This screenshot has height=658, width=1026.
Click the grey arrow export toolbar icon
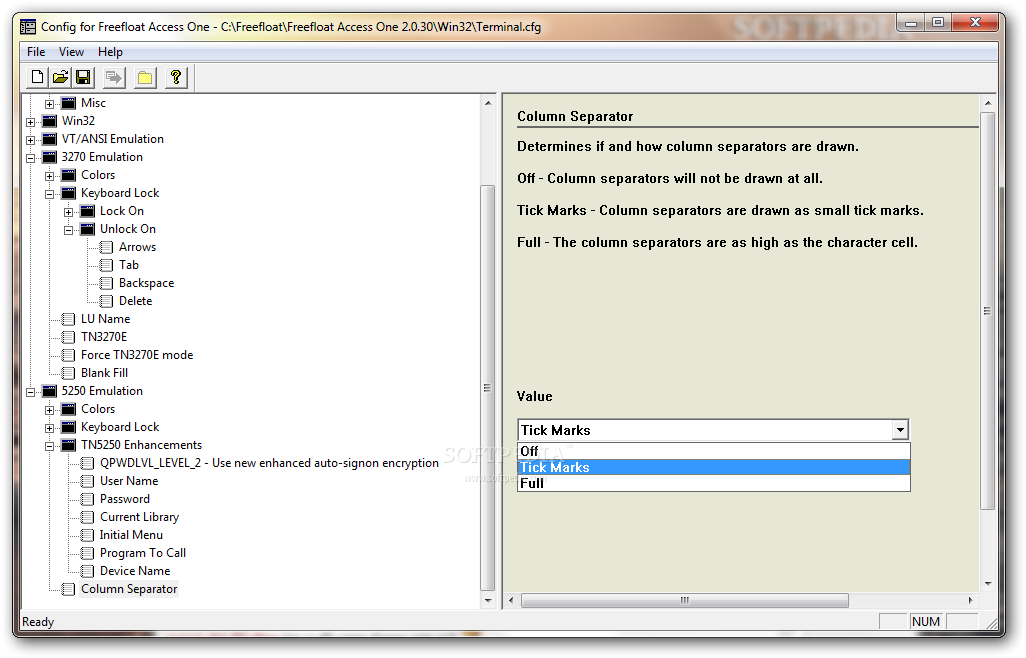114,77
